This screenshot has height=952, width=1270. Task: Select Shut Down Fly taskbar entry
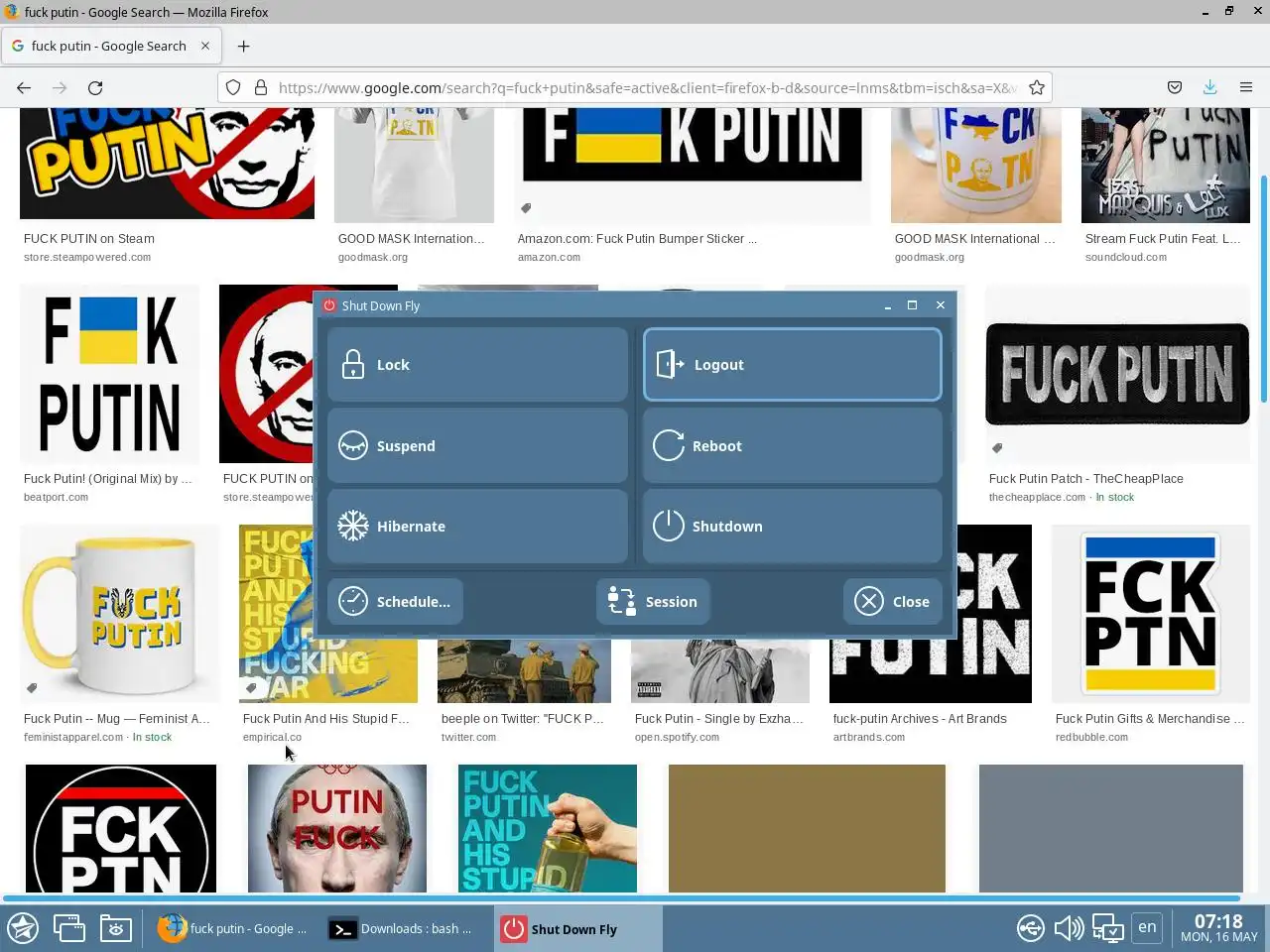point(577,928)
